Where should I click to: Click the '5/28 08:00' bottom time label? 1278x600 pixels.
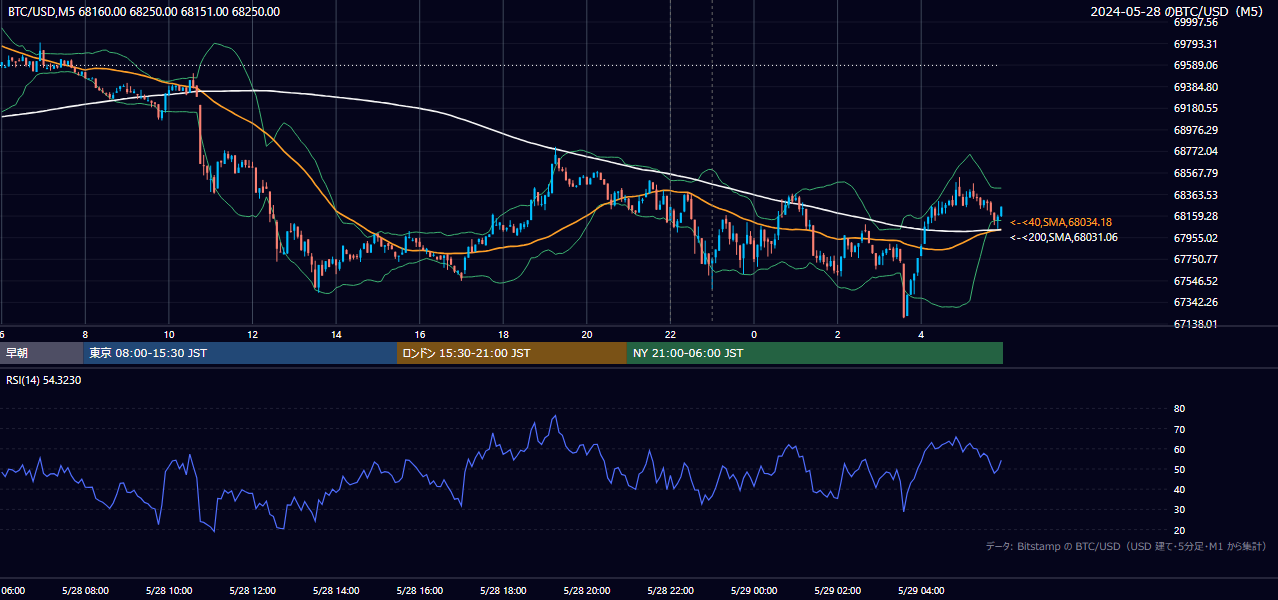tap(85, 590)
